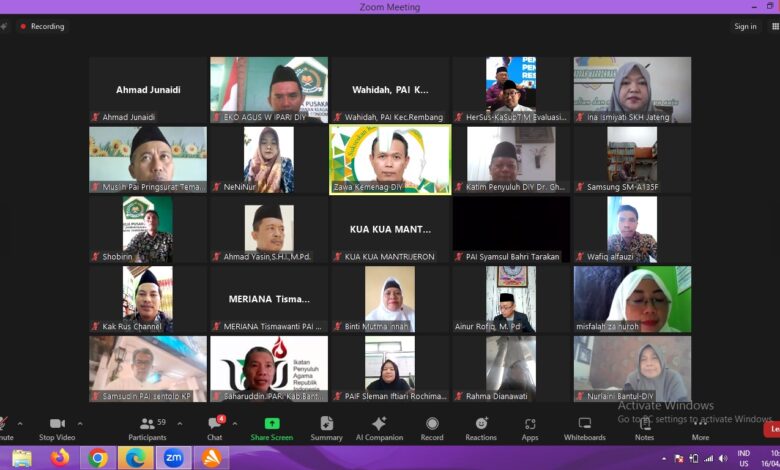This screenshot has height=470, width=780.
Task: Select Muslih Pai Pringsurat video tile
Action: point(148,160)
